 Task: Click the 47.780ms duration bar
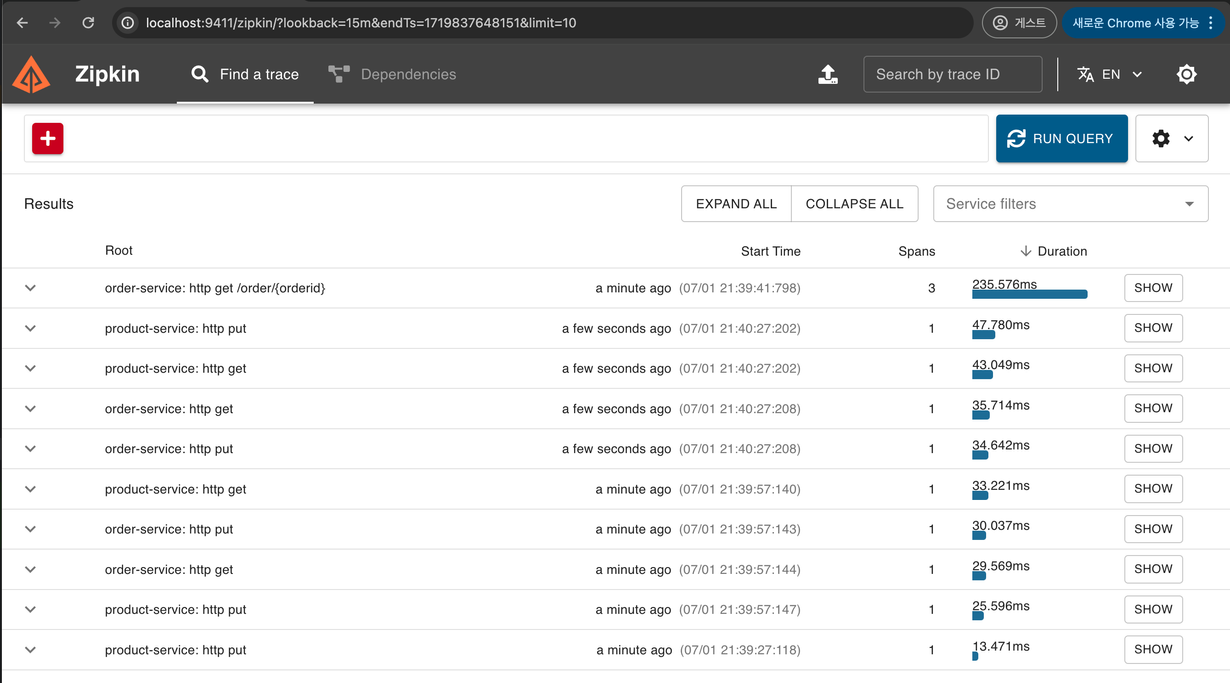point(983,335)
